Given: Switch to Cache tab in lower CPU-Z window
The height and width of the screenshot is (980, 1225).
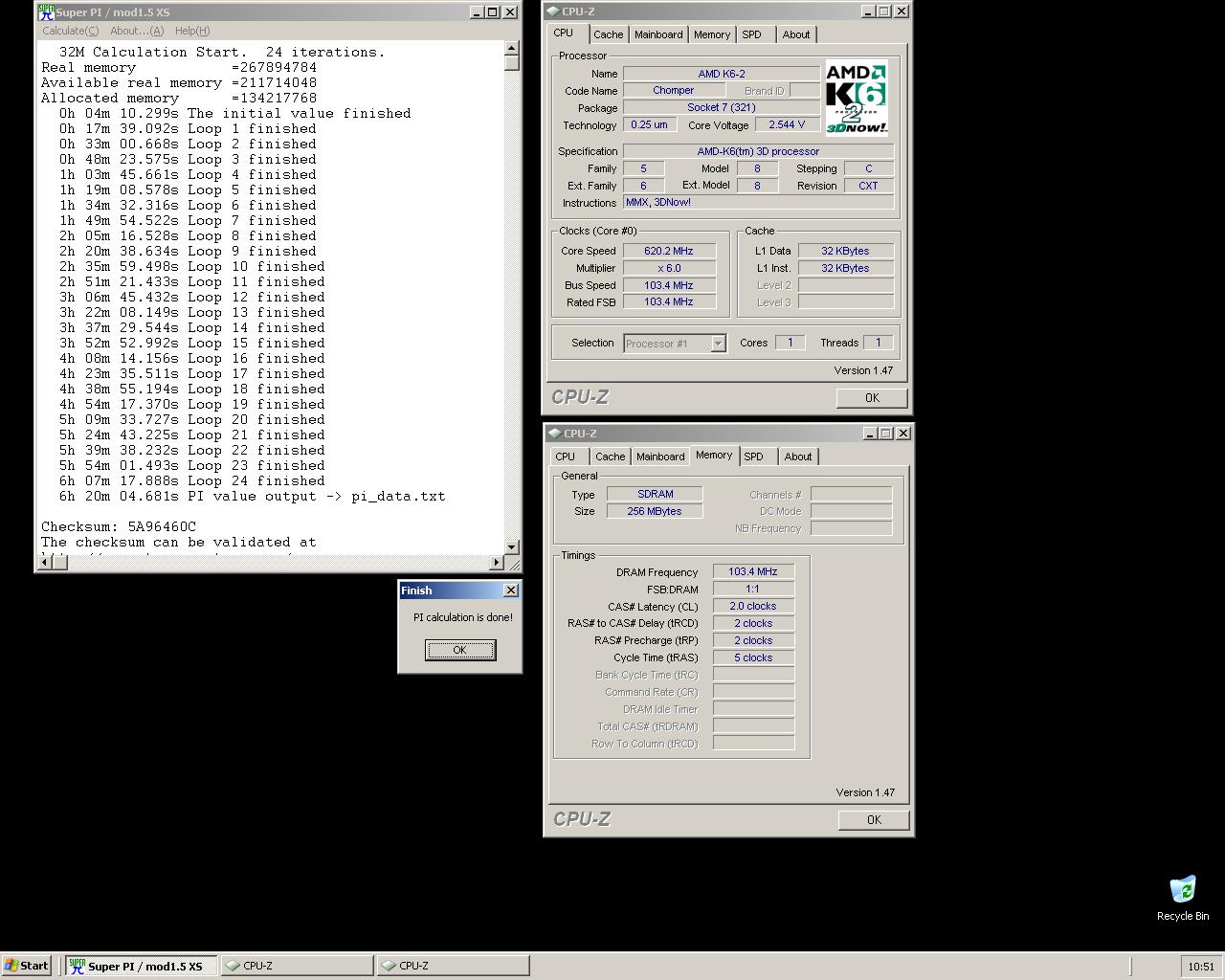Looking at the screenshot, I should pyautogui.click(x=610, y=457).
